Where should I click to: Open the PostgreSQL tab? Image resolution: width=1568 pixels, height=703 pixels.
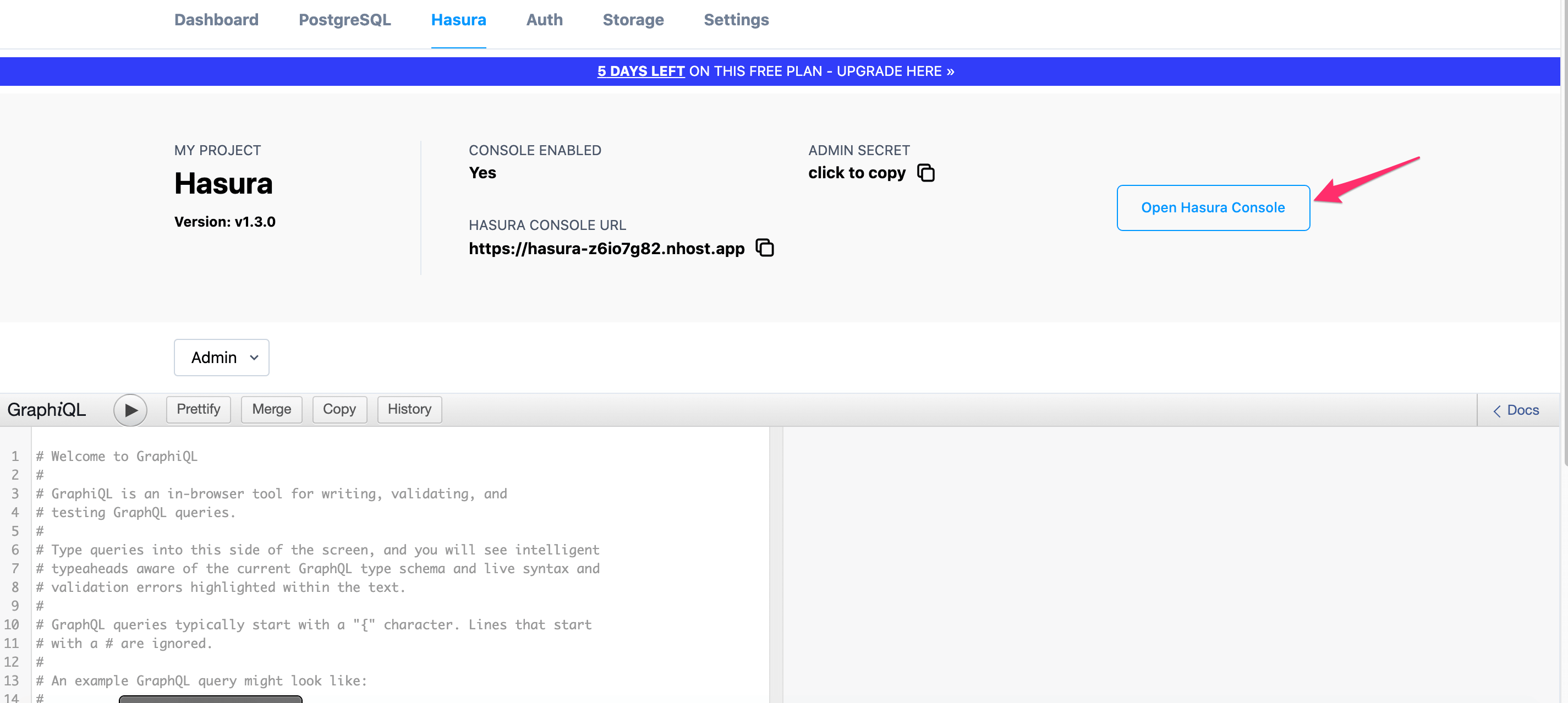[344, 19]
